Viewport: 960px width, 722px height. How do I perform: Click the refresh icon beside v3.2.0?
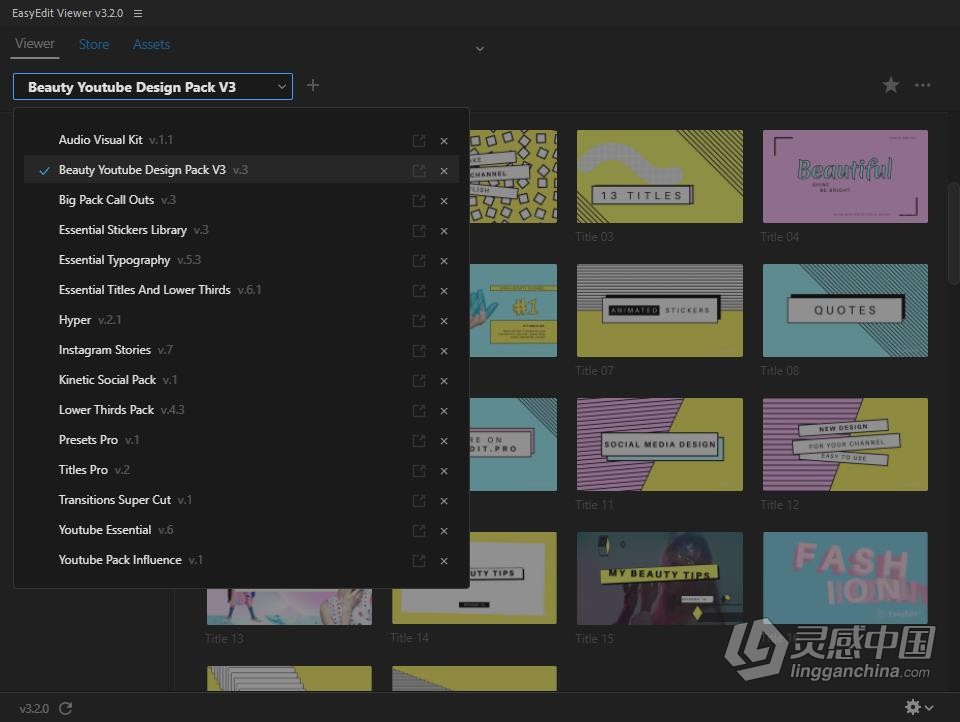[x=66, y=709]
